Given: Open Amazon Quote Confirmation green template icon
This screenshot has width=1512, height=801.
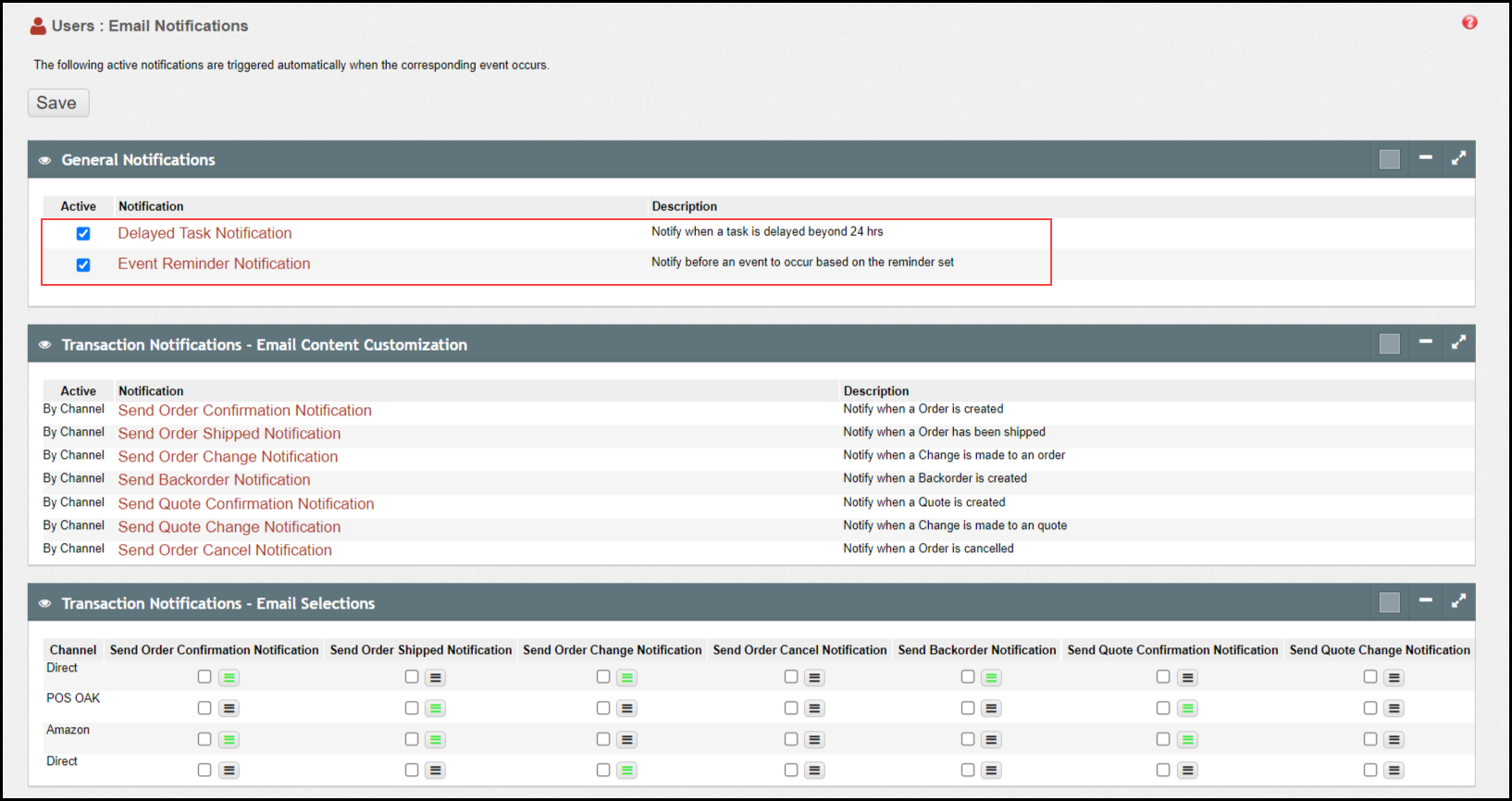Looking at the screenshot, I should tap(1188, 740).
